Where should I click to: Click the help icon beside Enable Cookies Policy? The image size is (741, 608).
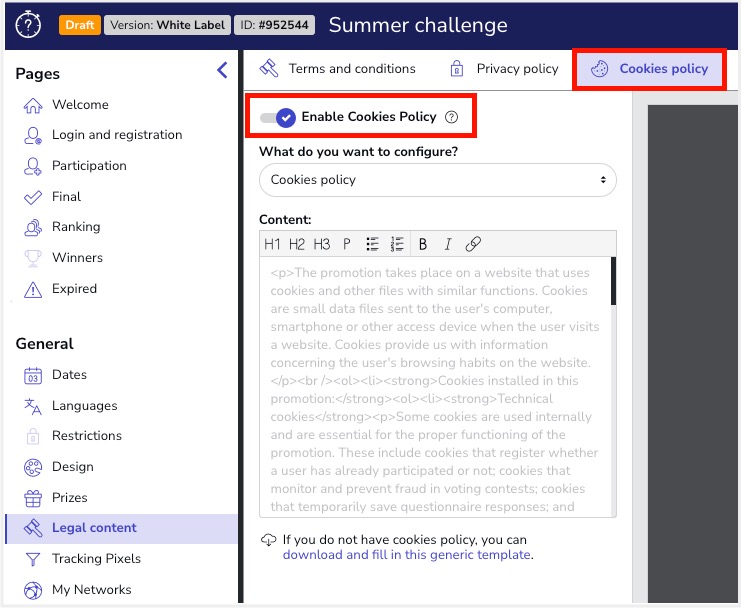[451, 117]
